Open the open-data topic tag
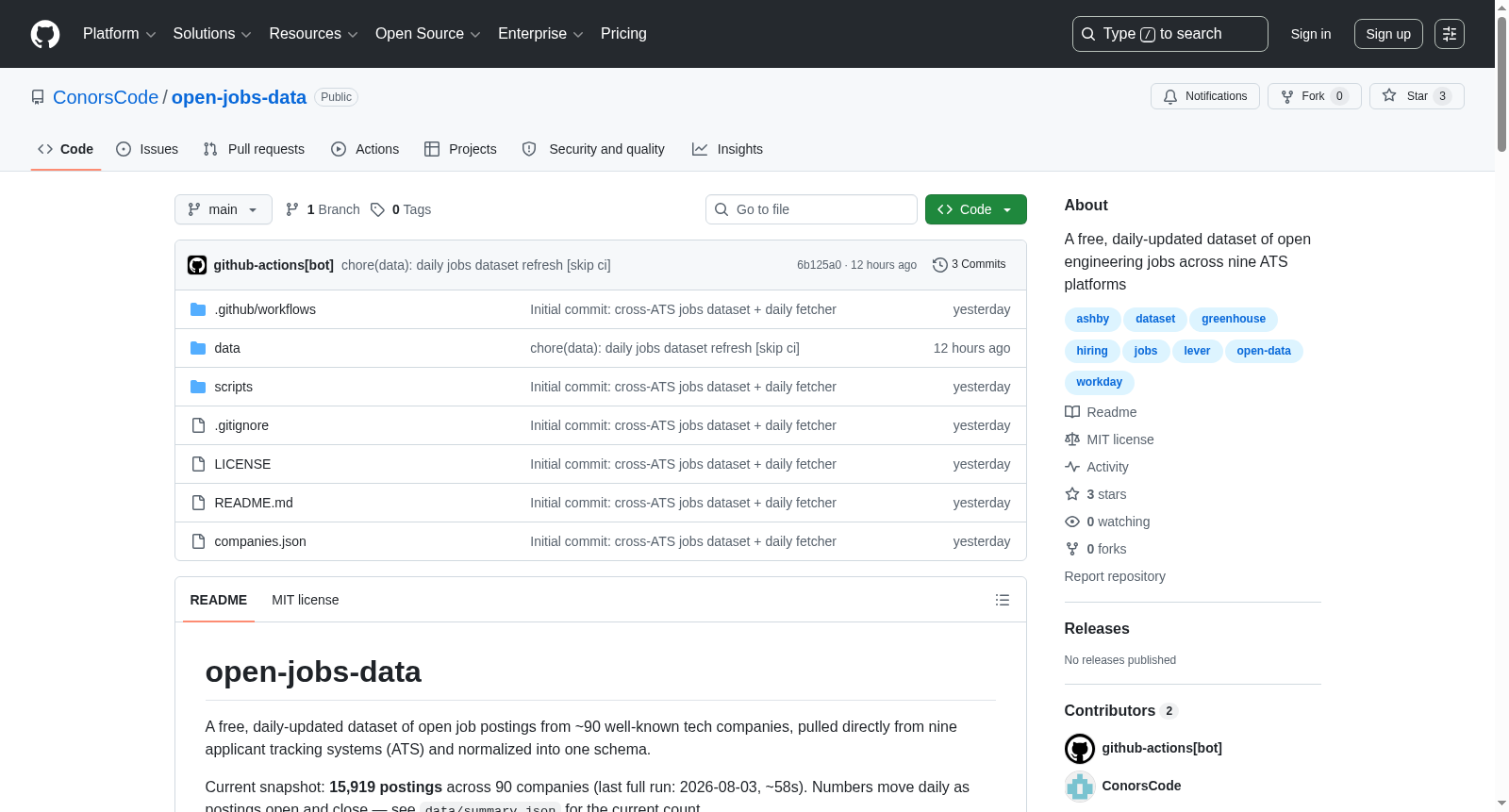The height and width of the screenshot is (812, 1509). [1264, 351]
